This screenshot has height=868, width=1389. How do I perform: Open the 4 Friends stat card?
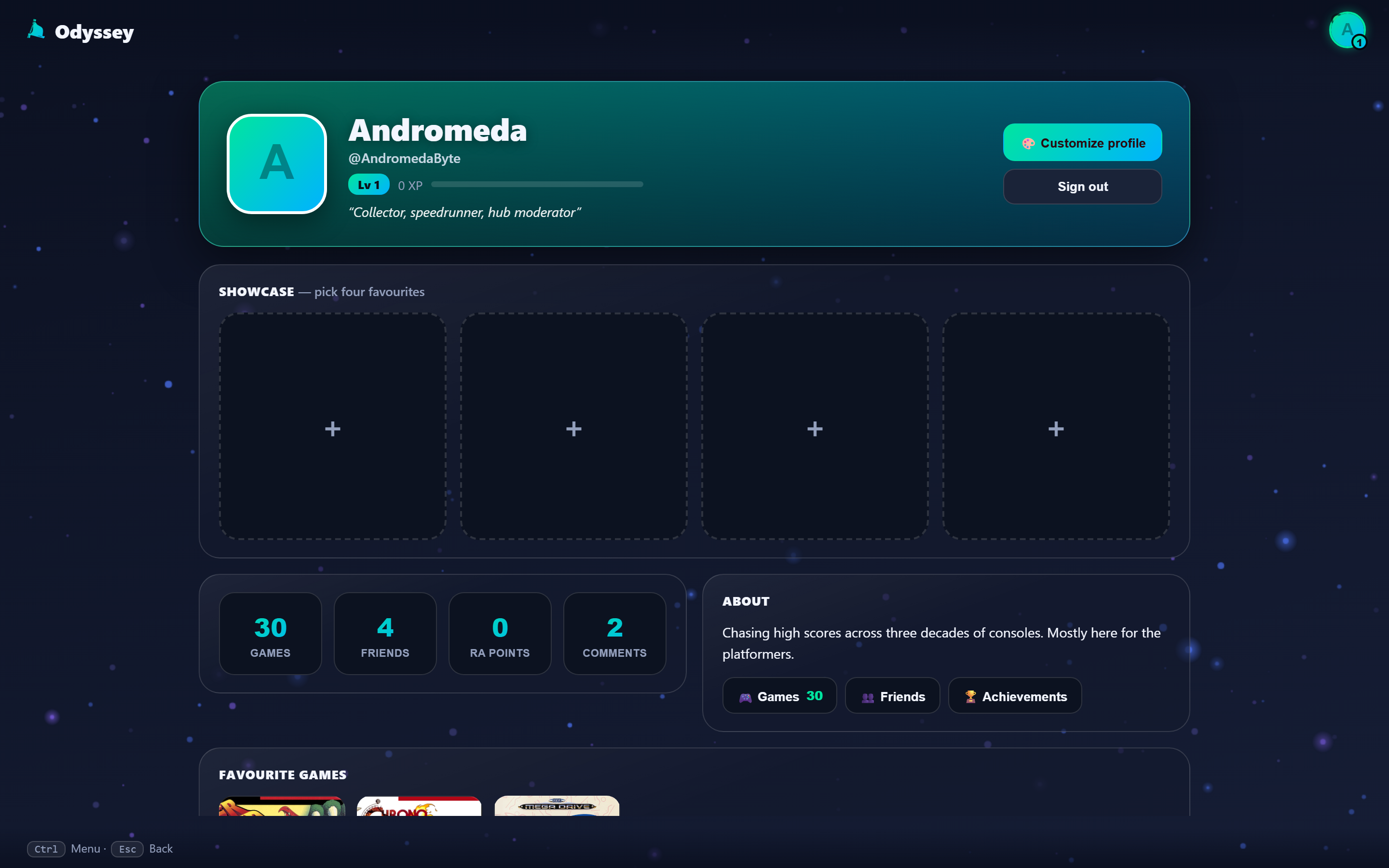385,633
